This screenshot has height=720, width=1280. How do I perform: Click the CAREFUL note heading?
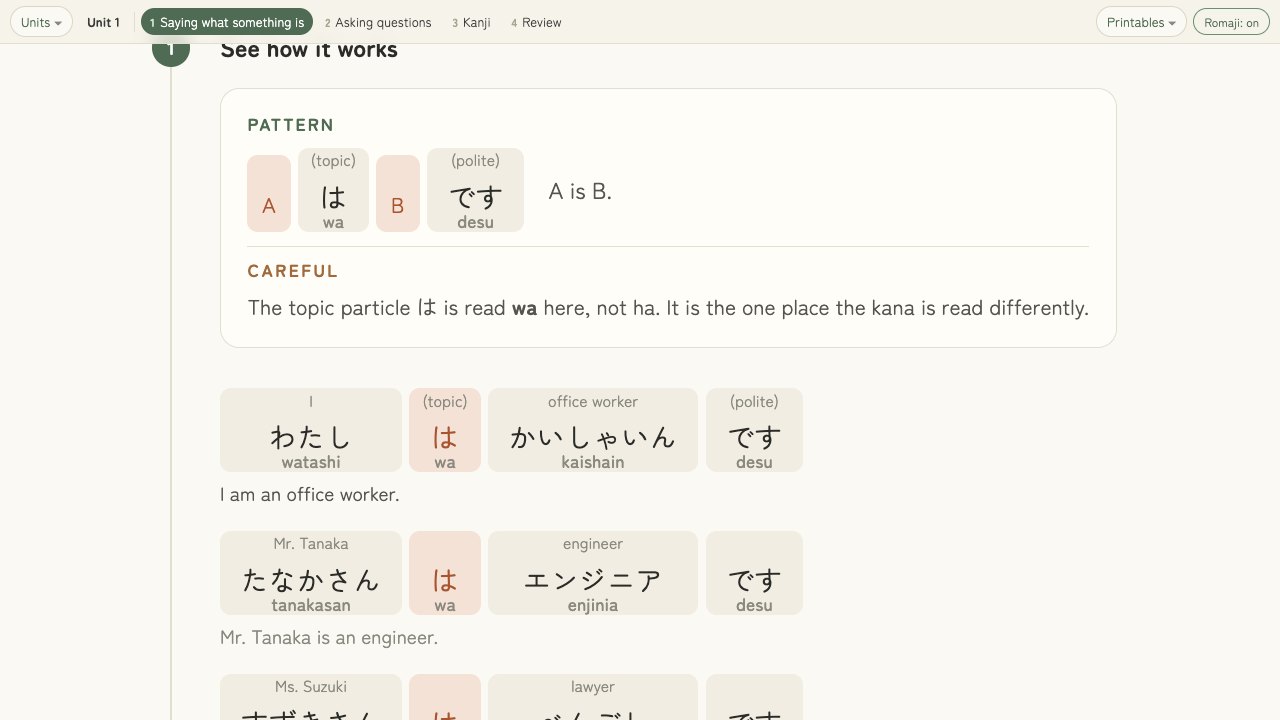click(x=293, y=271)
